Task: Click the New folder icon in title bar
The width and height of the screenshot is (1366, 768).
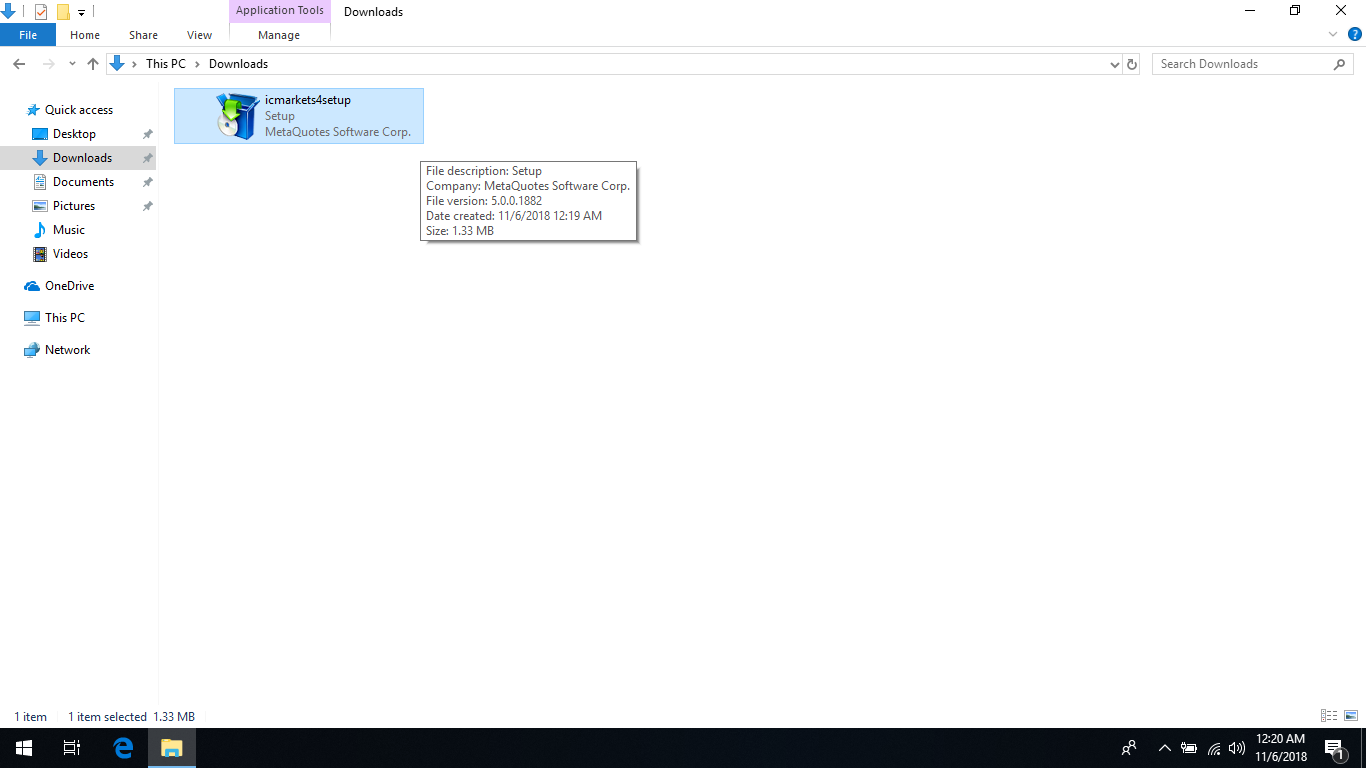Action: pyautogui.click(x=63, y=12)
